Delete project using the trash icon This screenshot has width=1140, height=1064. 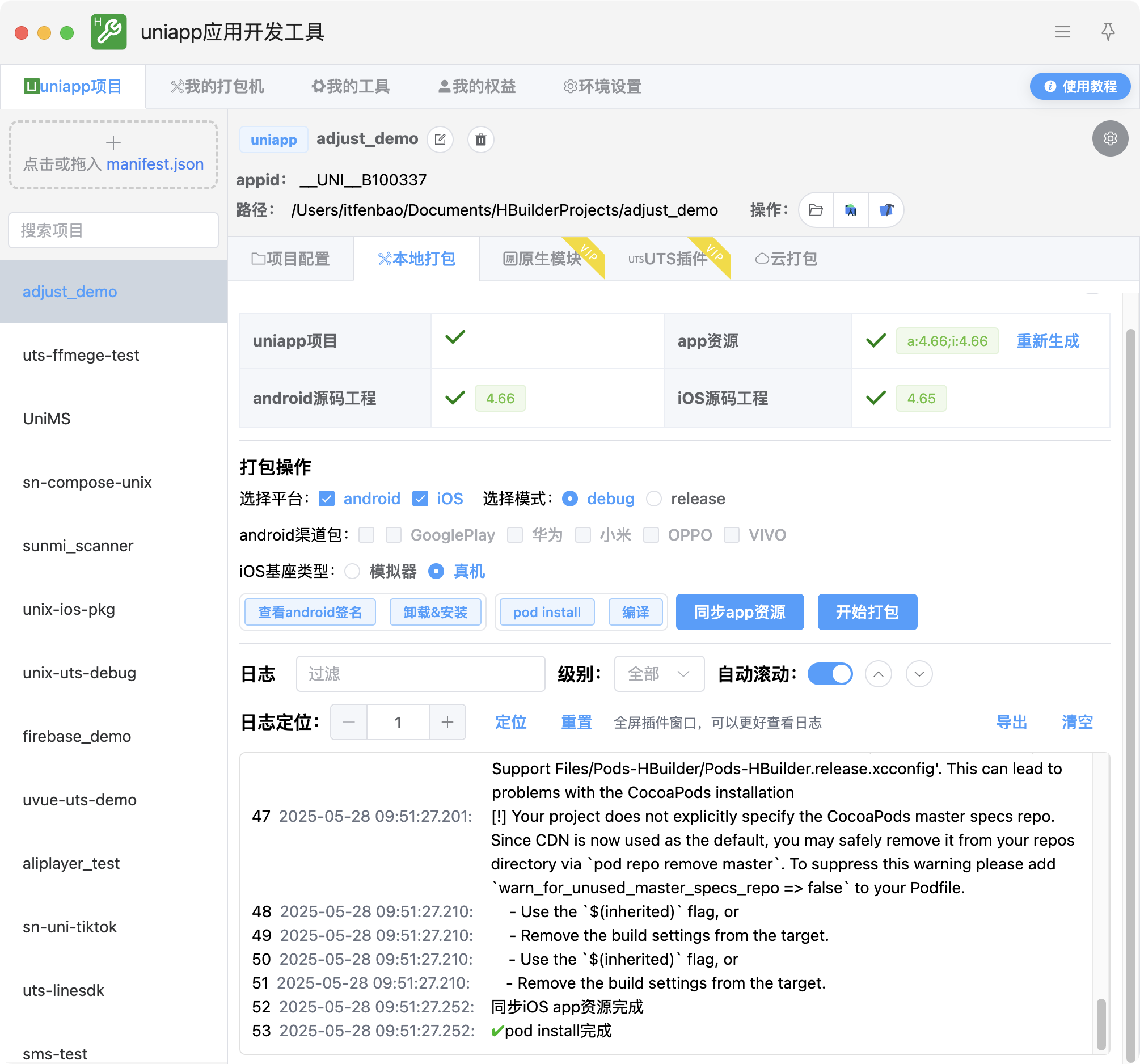click(480, 140)
